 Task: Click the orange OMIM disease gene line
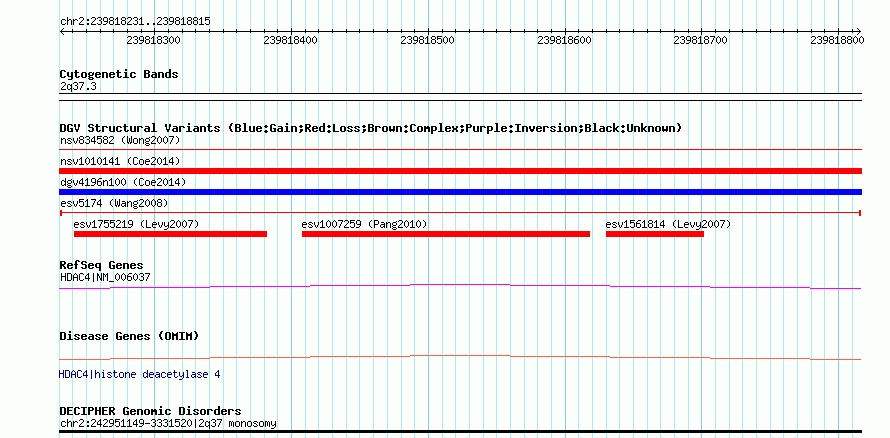click(x=460, y=357)
